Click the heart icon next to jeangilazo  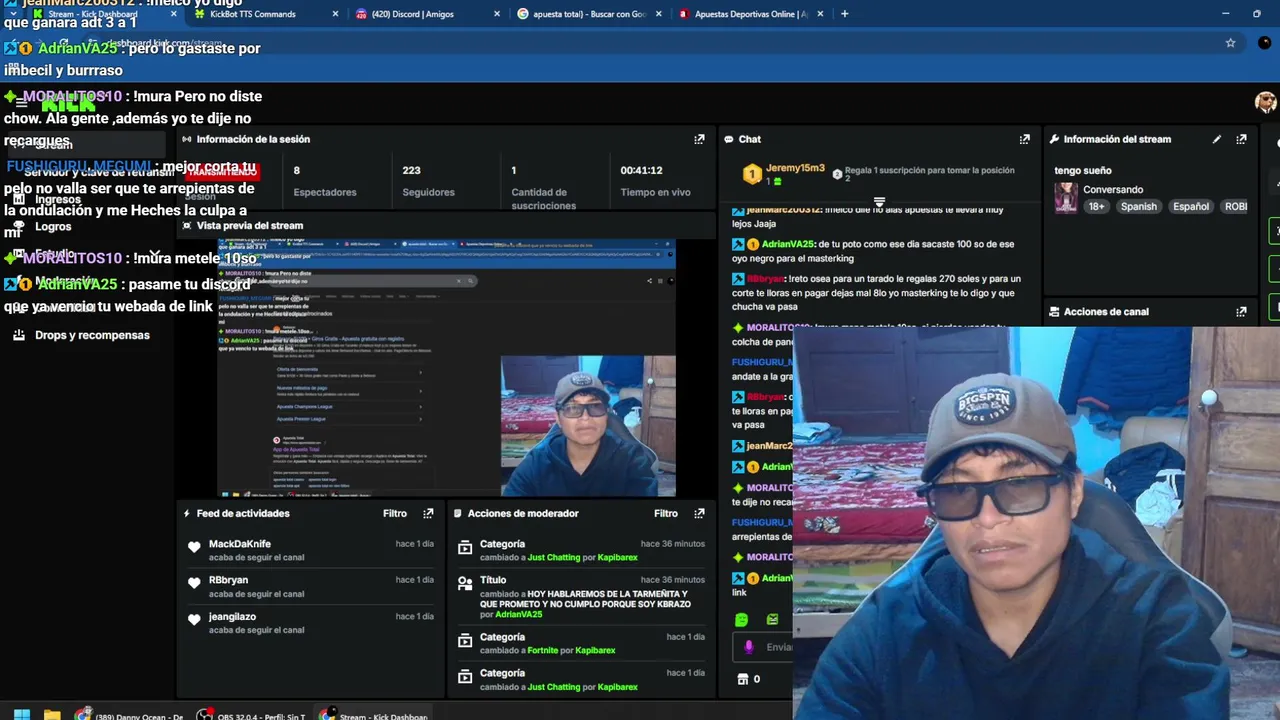pos(194,620)
